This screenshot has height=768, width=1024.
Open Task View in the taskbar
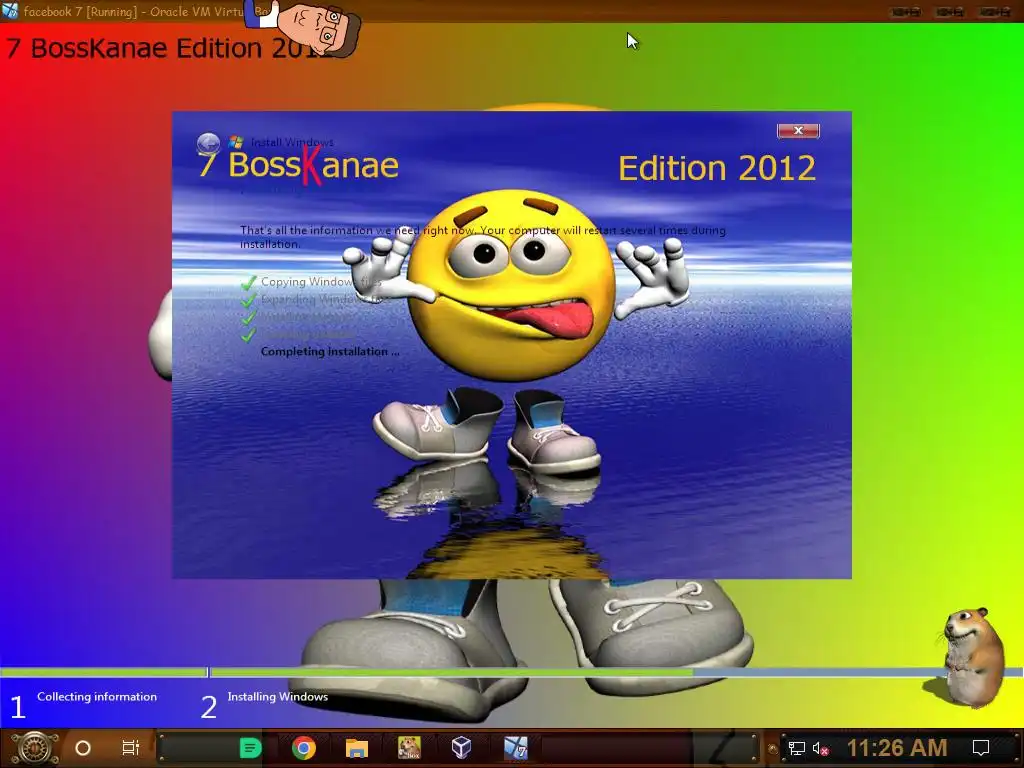[131, 748]
